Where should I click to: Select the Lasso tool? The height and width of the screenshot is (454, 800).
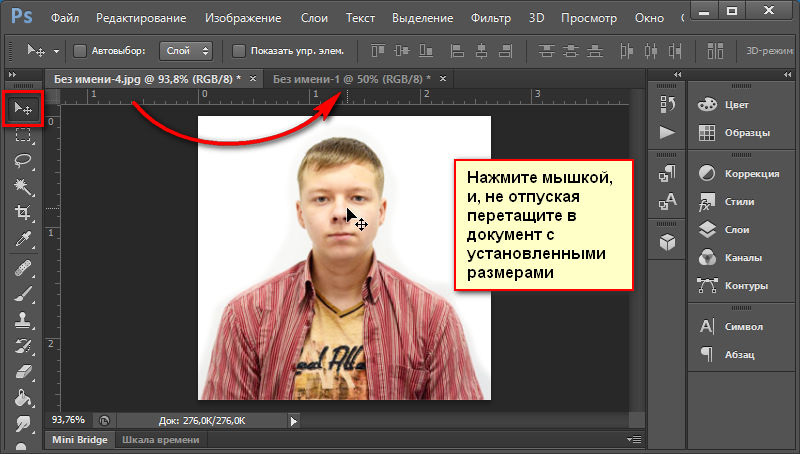[23, 161]
